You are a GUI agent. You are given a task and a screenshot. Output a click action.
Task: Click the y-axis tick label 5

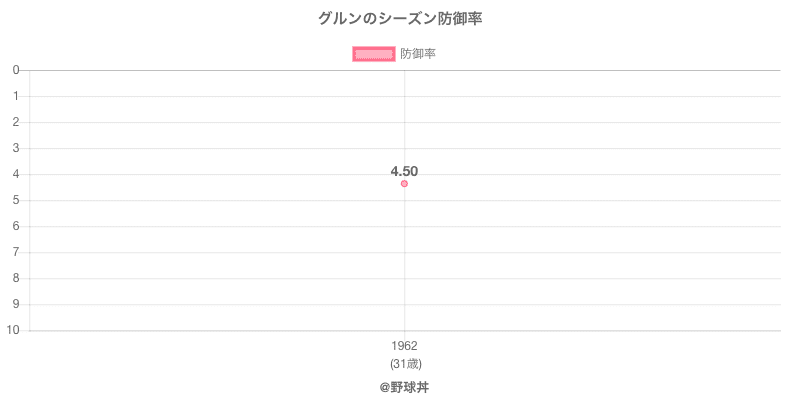17,200
